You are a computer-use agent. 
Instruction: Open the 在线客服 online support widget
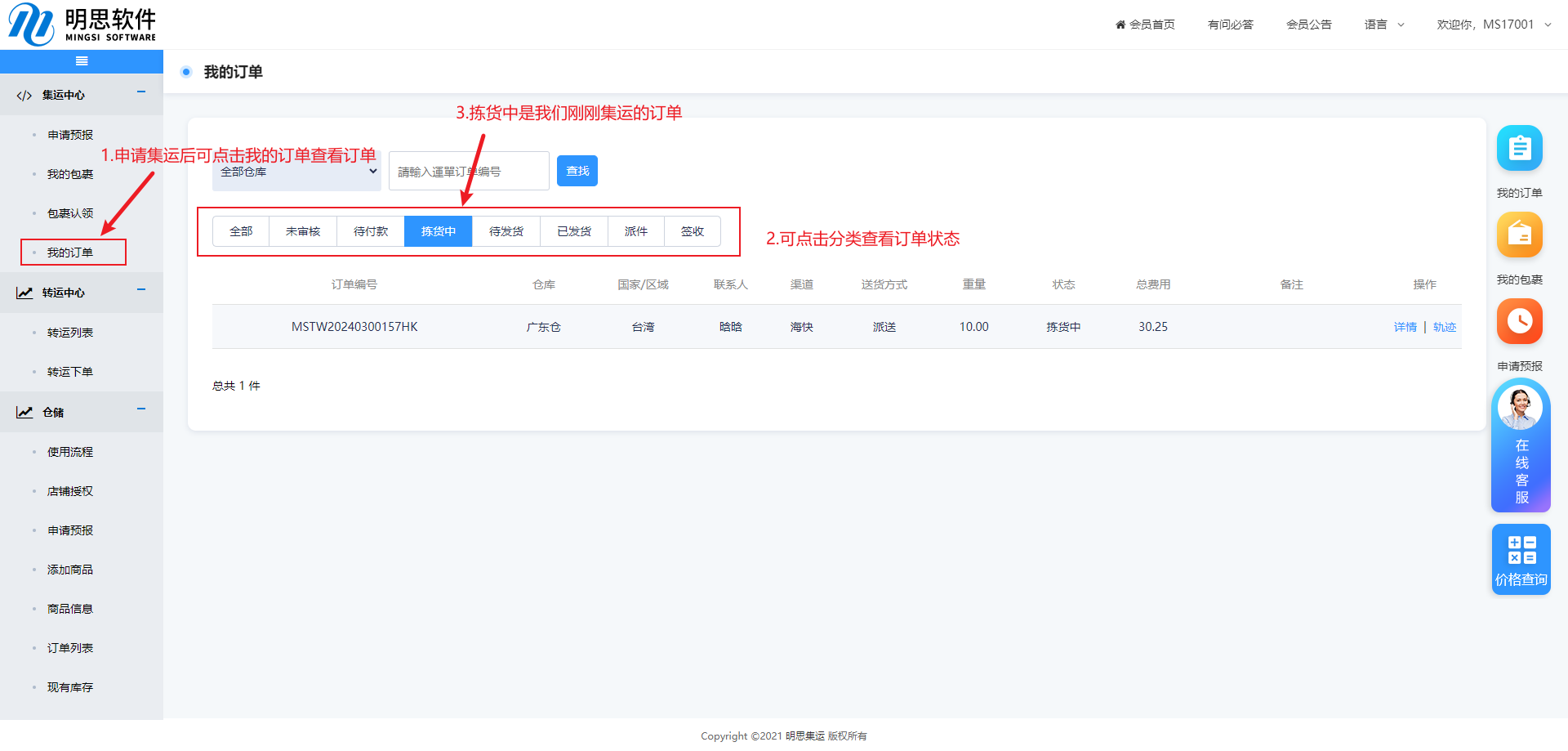(x=1520, y=446)
